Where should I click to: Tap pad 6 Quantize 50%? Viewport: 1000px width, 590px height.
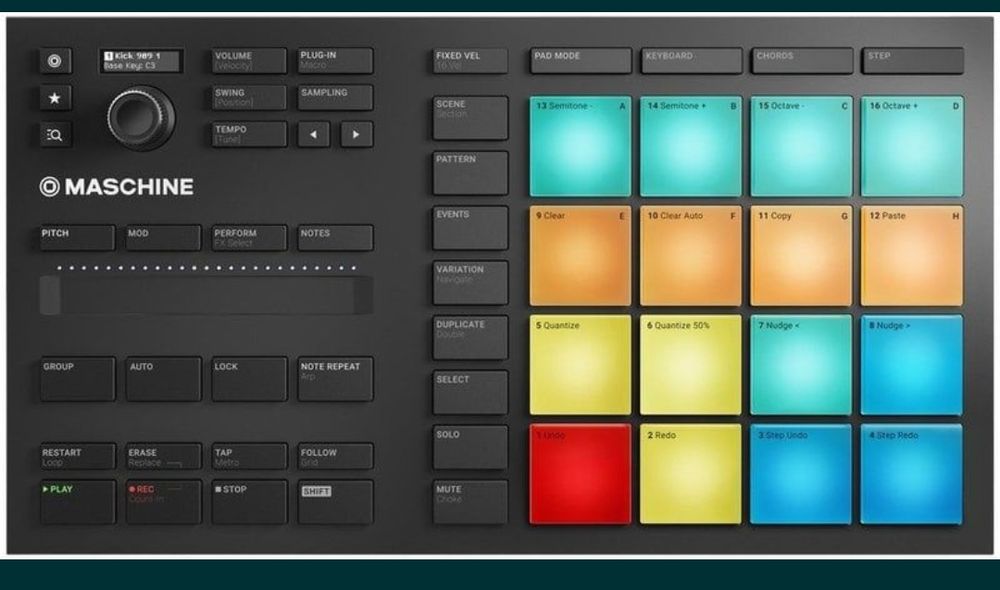[691, 365]
